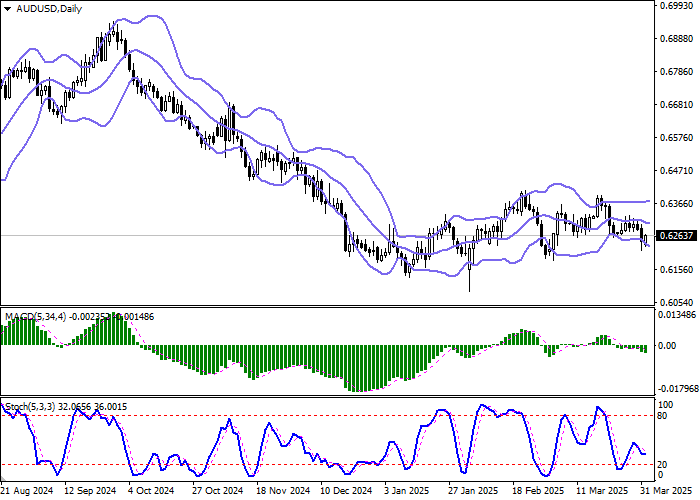Click the 0.60540 price axis label
This screenshot has width=700, height=500.
coord(677,302)
